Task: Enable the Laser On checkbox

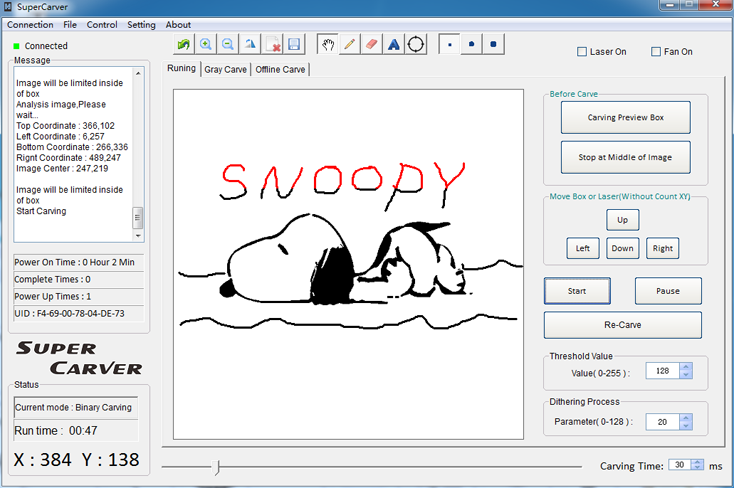Action: tap(583, 52)
